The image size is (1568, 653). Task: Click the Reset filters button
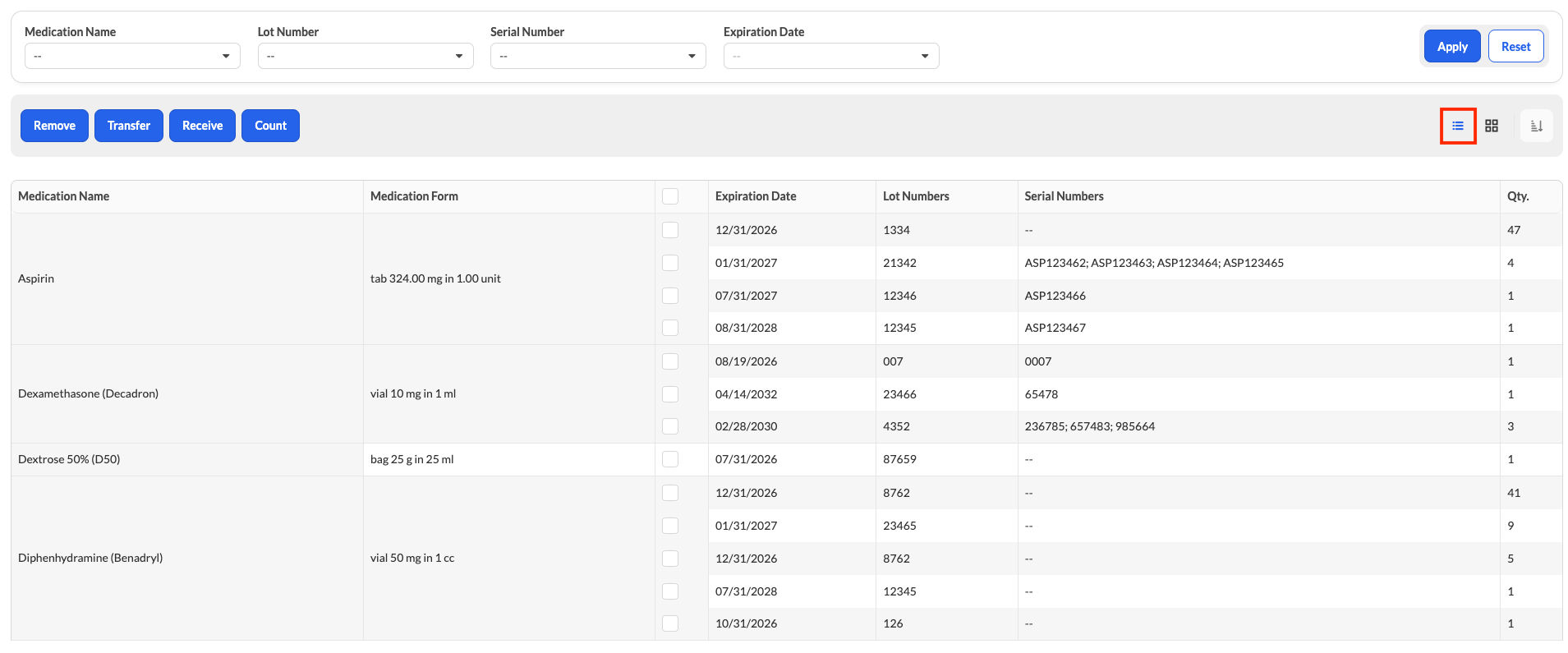coord(1515,46)
